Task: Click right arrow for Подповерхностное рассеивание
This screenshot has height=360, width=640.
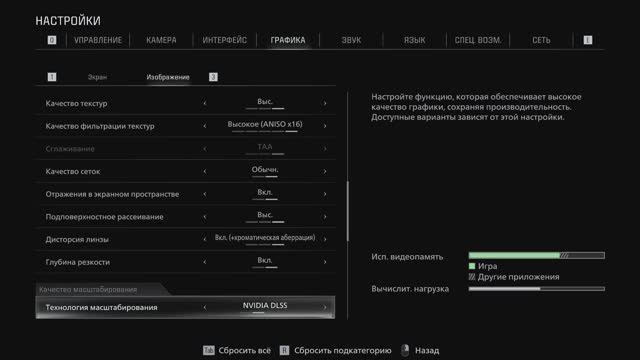Action: click(325, 217)
